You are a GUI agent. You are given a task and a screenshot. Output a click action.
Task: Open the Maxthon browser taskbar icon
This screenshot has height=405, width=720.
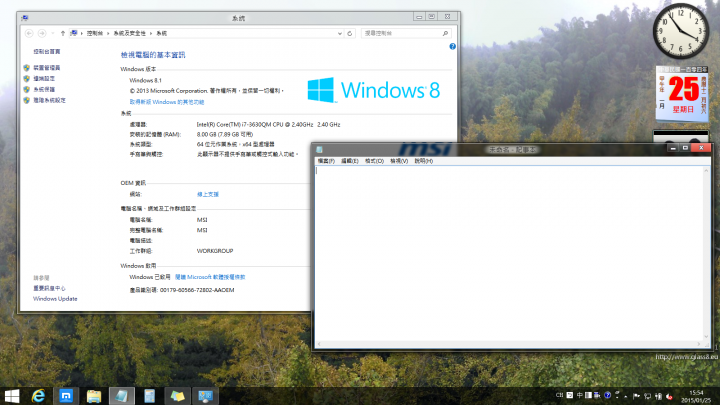tap(66, 396)
